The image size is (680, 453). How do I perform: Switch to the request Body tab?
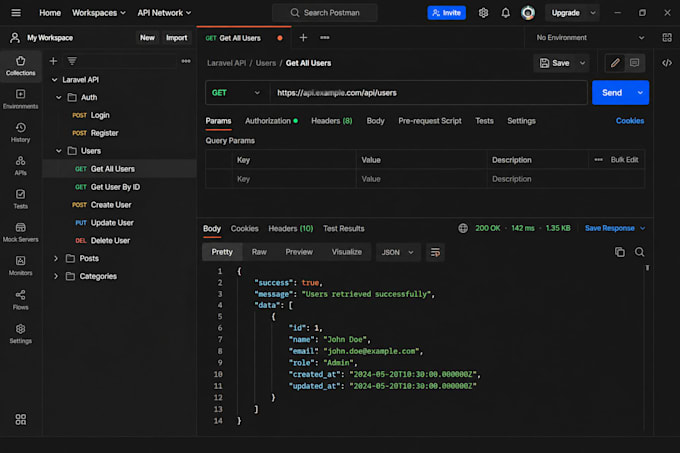(376, 121)
